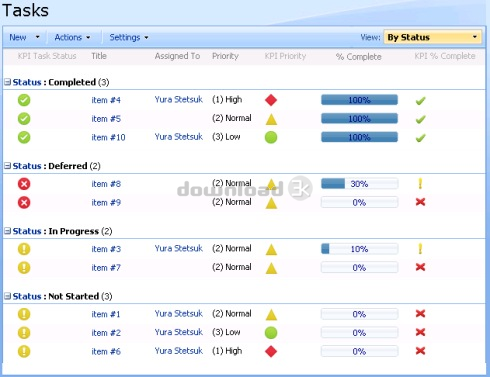Click the 30% progress bar of item #8
The image size is (490, 377).
click(x=359, y=184)
